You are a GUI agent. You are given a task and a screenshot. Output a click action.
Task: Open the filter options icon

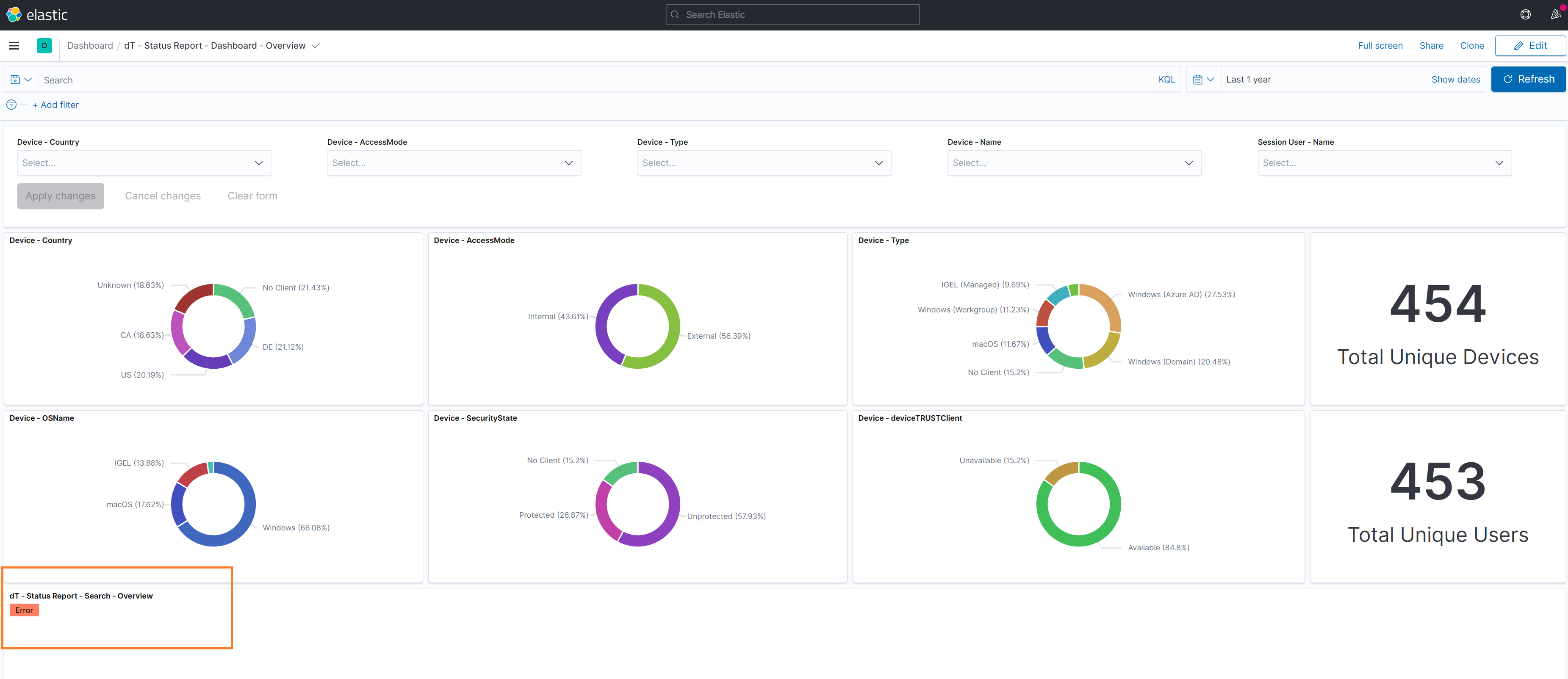11,105
